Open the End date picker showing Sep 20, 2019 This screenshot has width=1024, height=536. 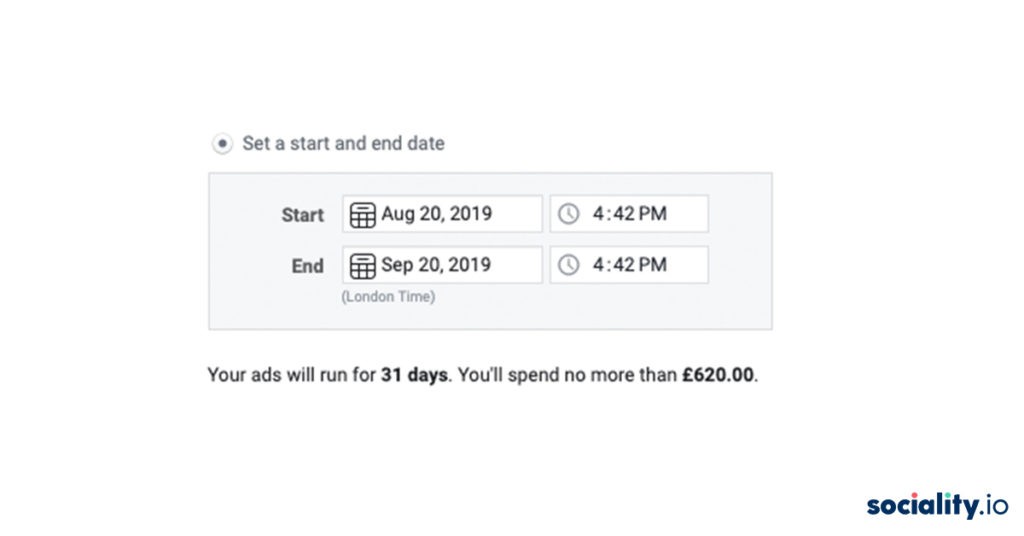click(442, 264)
